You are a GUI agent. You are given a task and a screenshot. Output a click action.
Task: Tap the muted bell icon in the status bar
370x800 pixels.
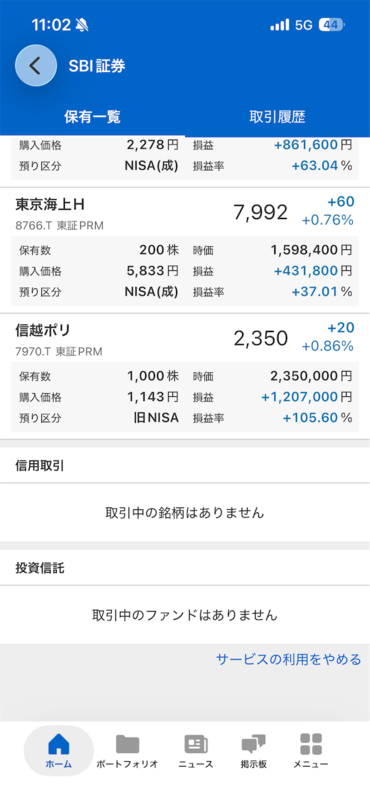click(x=81, y=24)
